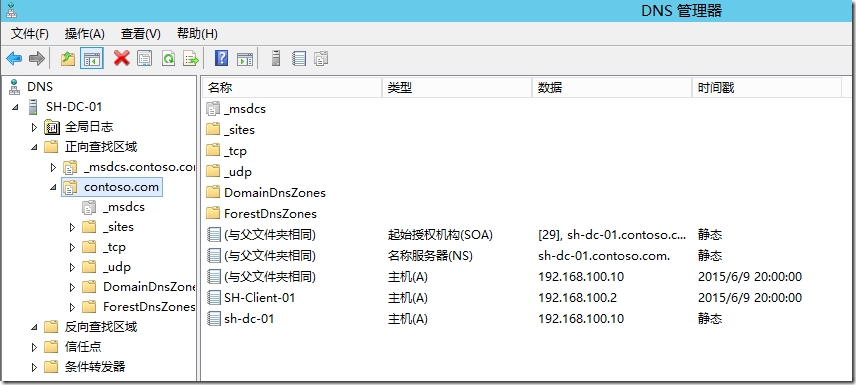Toggle the show/hide console tree icon
The height and width of the screenshot is (385, 856).
pyautogui.click(x=92, y=58)
